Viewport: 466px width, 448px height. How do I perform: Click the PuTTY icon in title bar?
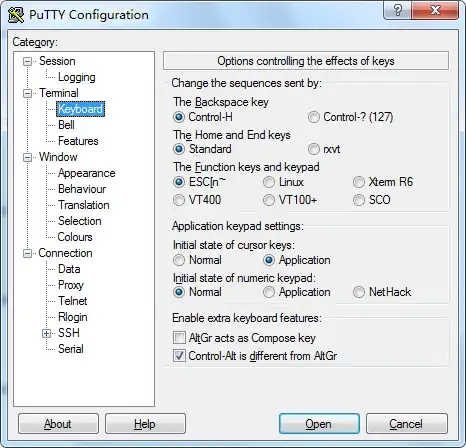[x=16, y=15]
